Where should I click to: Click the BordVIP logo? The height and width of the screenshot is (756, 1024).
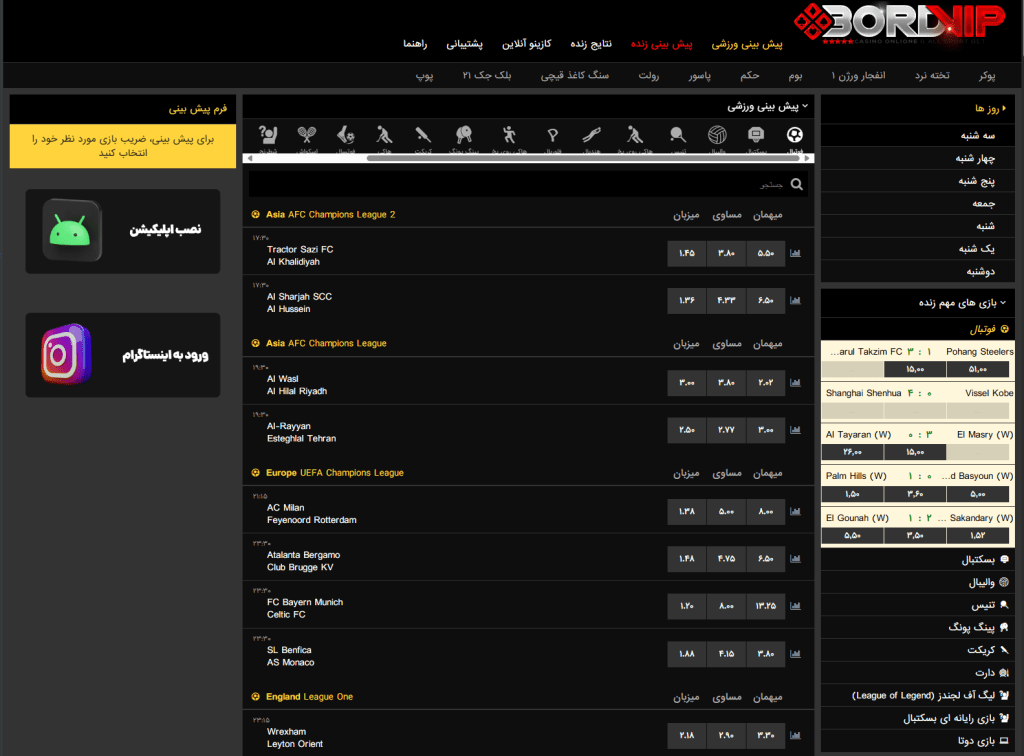point(900,24)
